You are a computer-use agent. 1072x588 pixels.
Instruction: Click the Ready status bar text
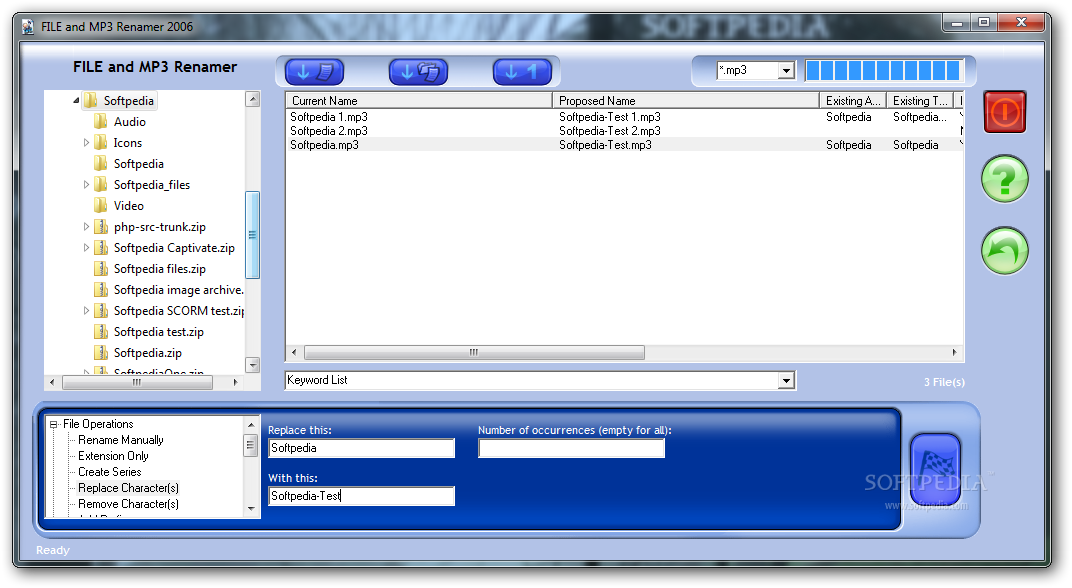[x=53, y=550]
